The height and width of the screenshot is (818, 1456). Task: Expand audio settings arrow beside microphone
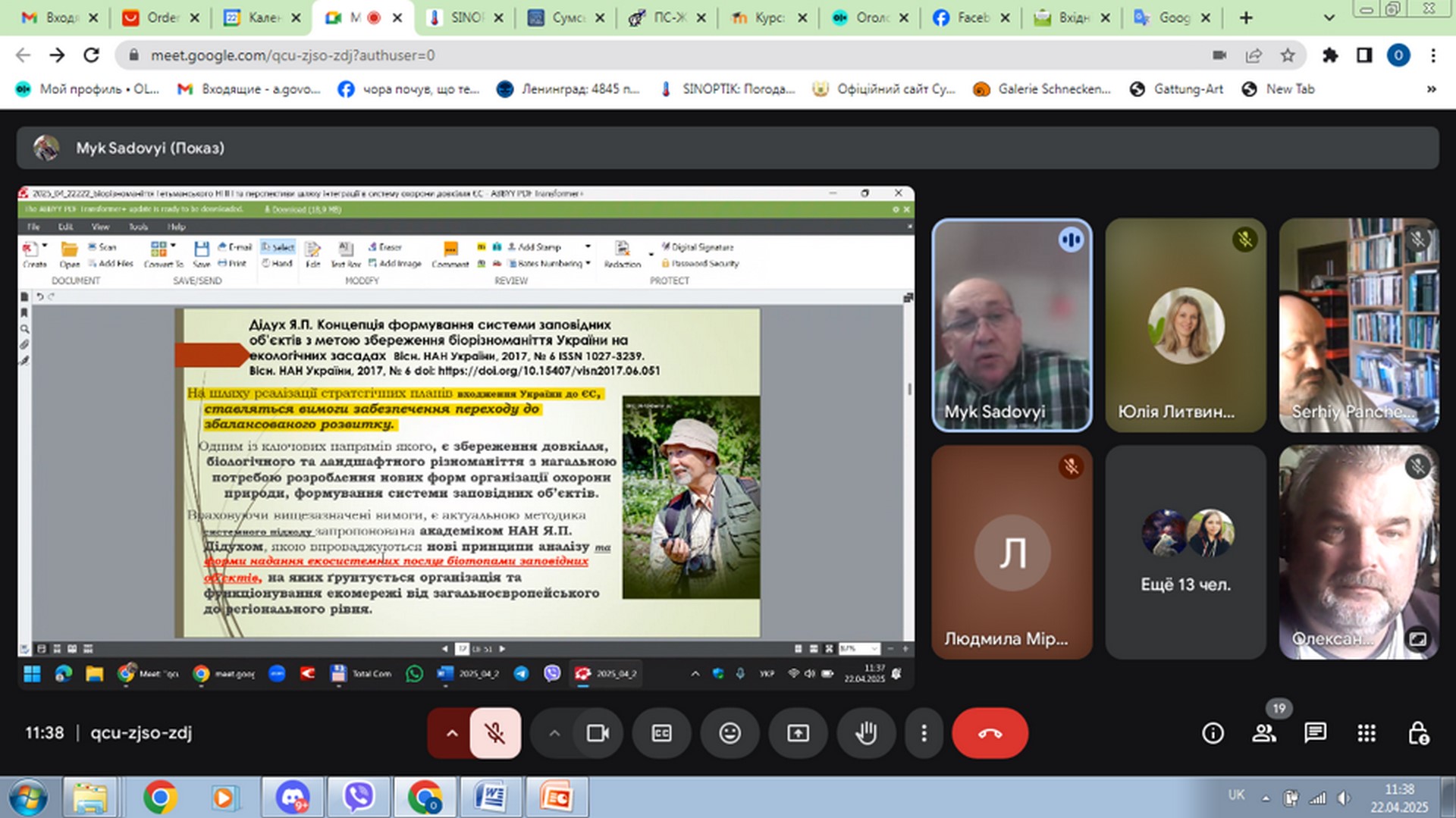[x=451, y=733]
